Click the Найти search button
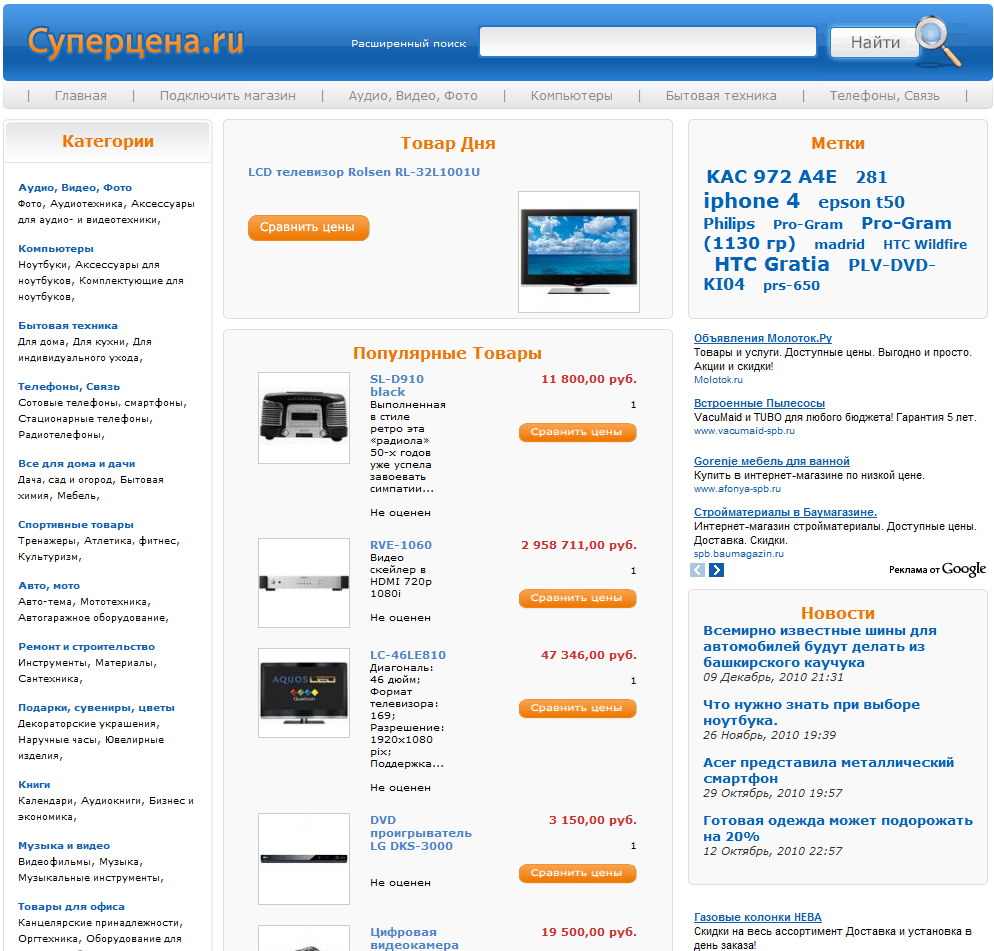The width and height of the screenshot is (994, 951). click(875, 42)
